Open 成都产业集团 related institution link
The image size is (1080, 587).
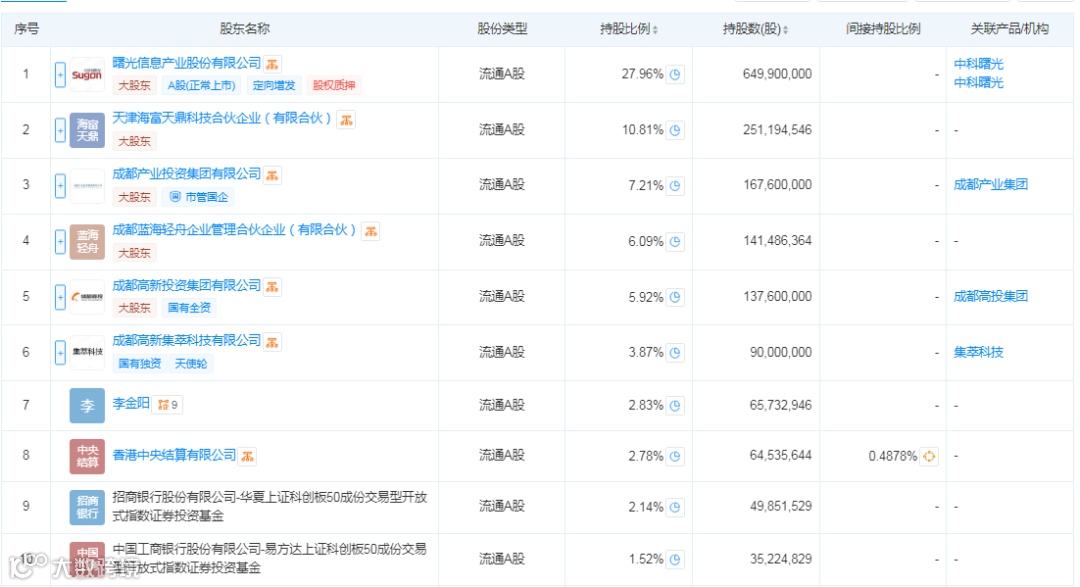click(990, 185)
